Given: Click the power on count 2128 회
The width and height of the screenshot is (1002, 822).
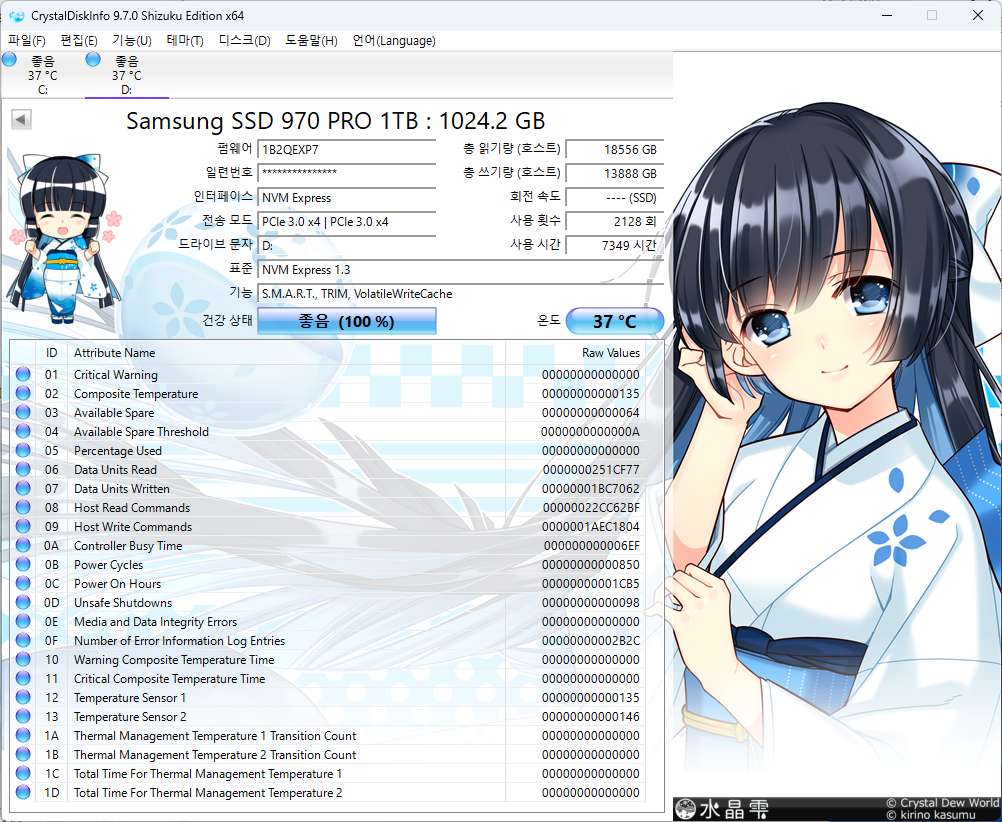Looking at the screenshot, I should pos(615,221).
